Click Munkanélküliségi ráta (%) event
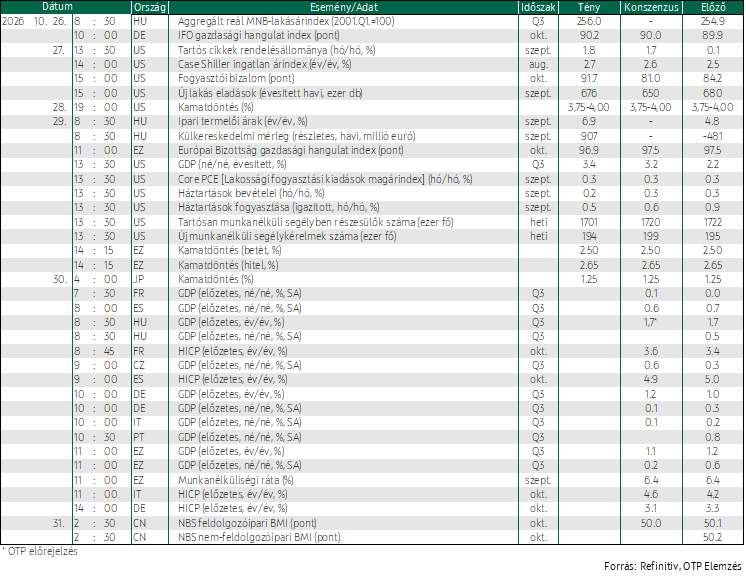This screenshot has width=746, height=576. (x=236, y=480)
